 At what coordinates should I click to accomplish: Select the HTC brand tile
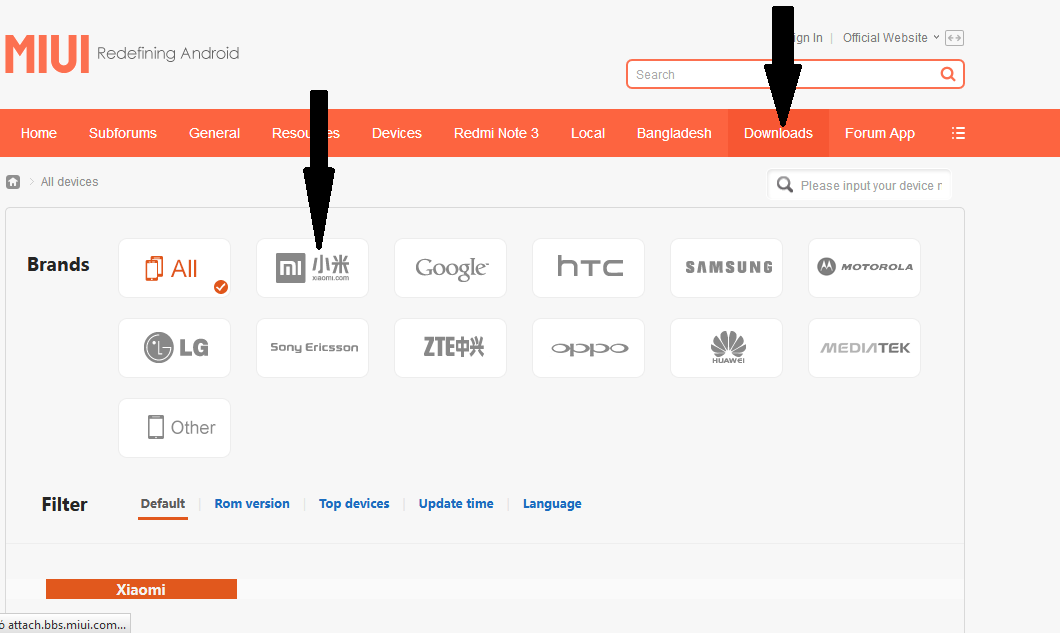[x=588, y=268]
